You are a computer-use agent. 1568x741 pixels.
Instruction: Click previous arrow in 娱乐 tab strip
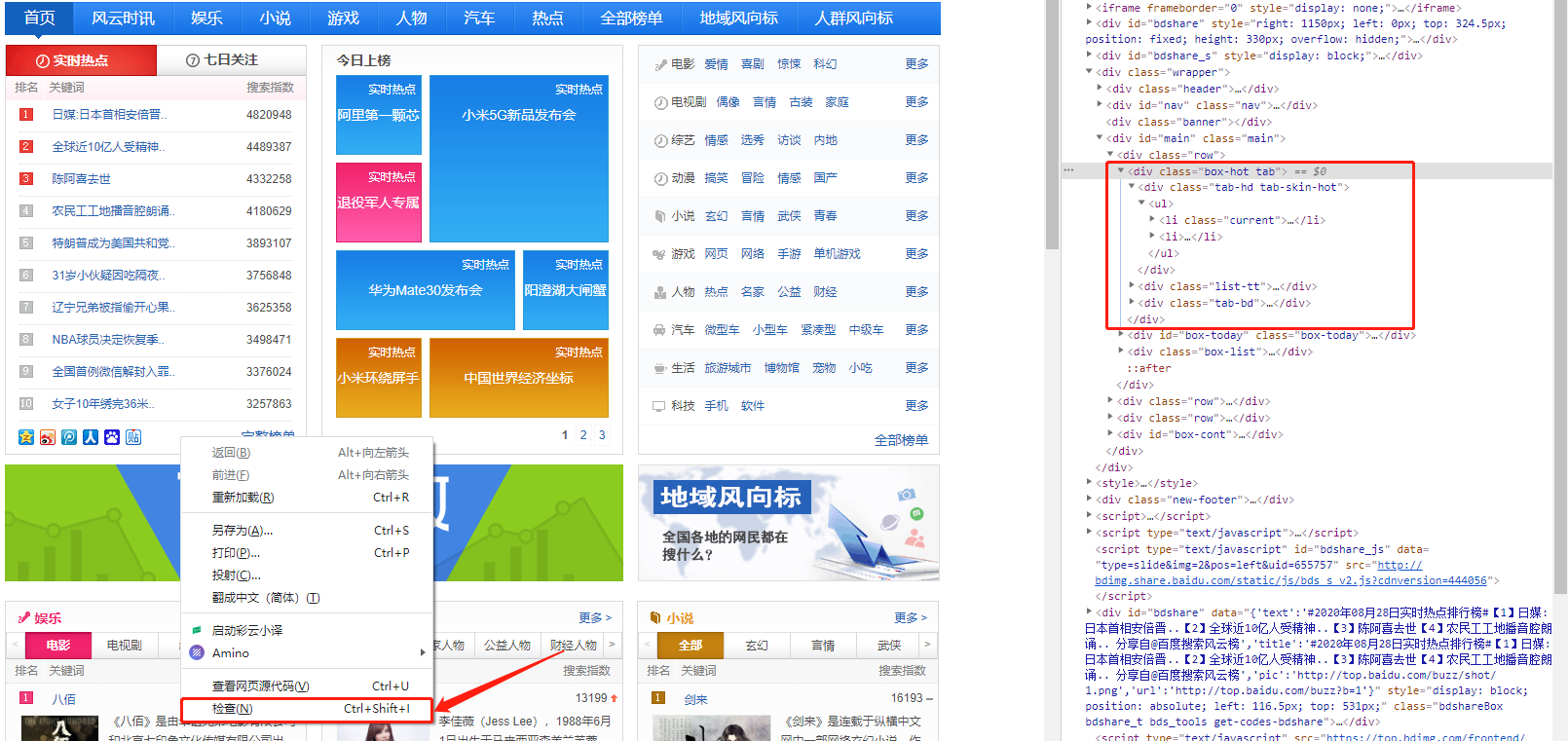[x=15, y=645]
